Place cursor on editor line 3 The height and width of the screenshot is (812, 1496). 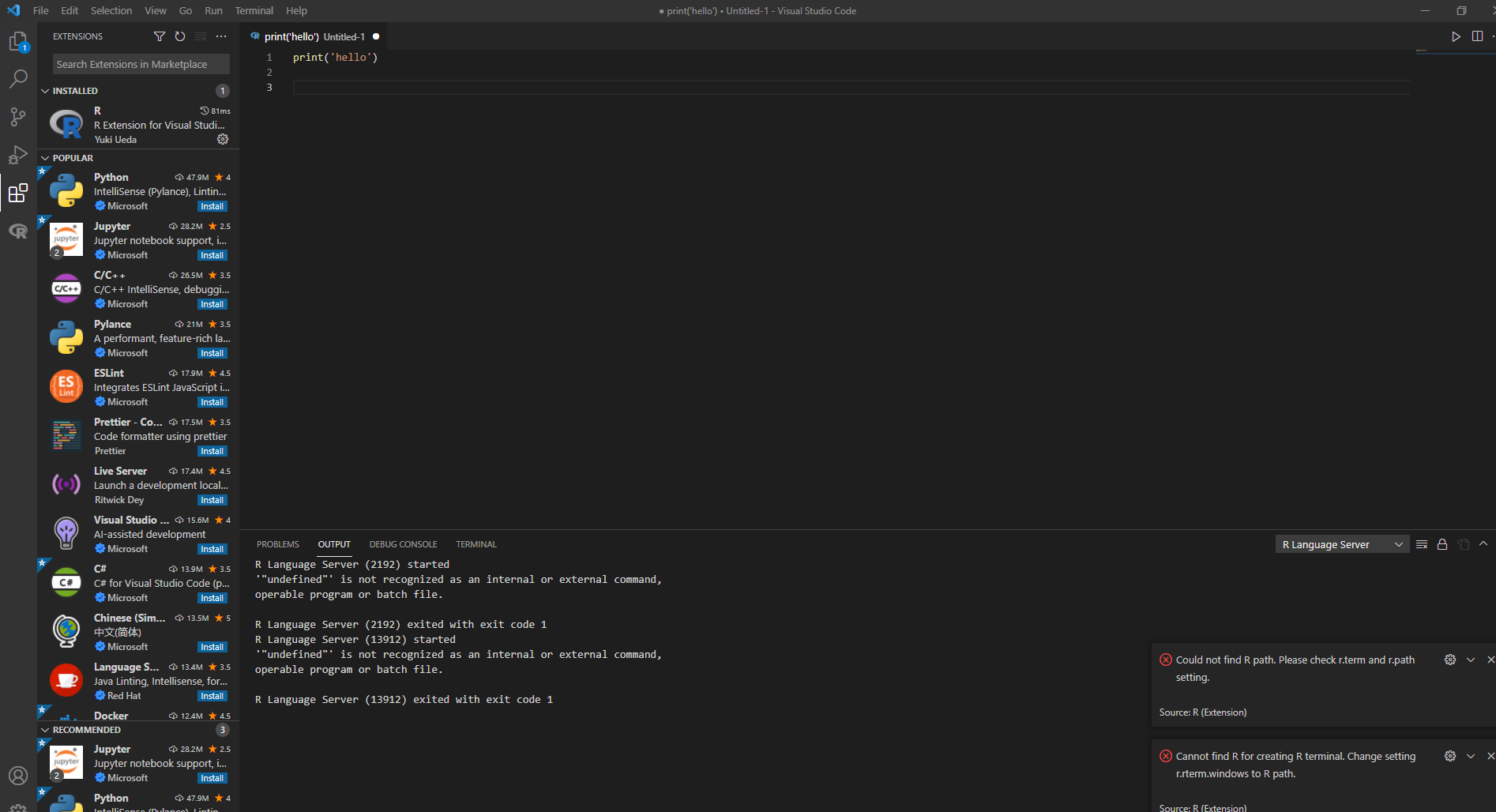point(851,87)
